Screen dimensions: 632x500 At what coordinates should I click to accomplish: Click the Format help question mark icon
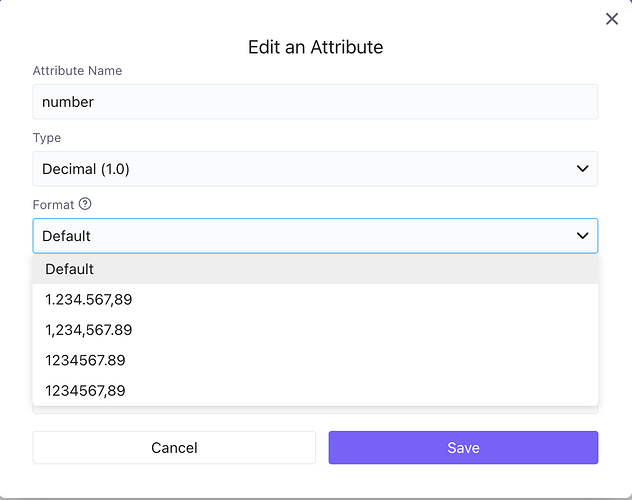(x=85, y=204)
